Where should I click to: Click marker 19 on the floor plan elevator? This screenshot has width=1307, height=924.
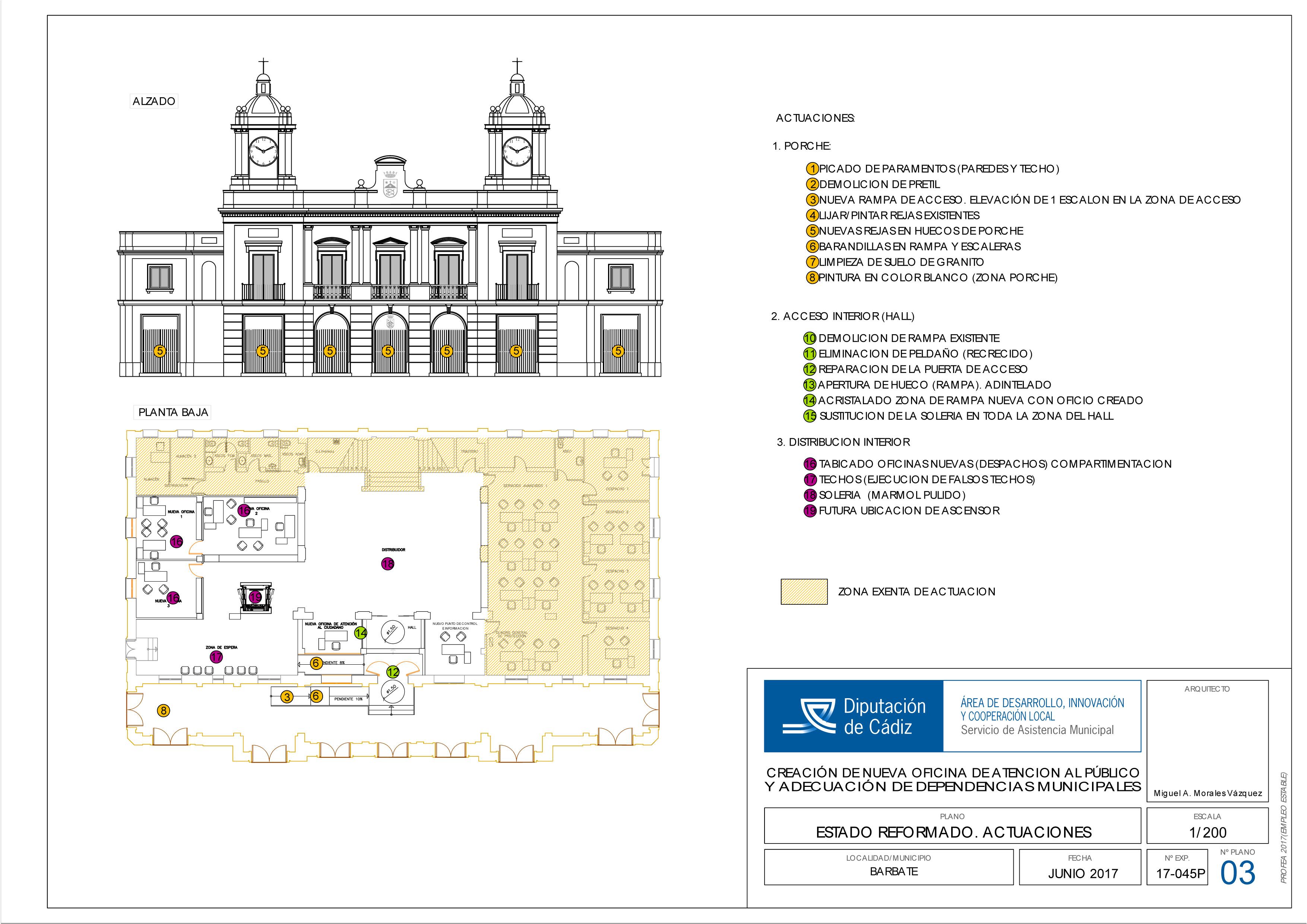[256, 597]
